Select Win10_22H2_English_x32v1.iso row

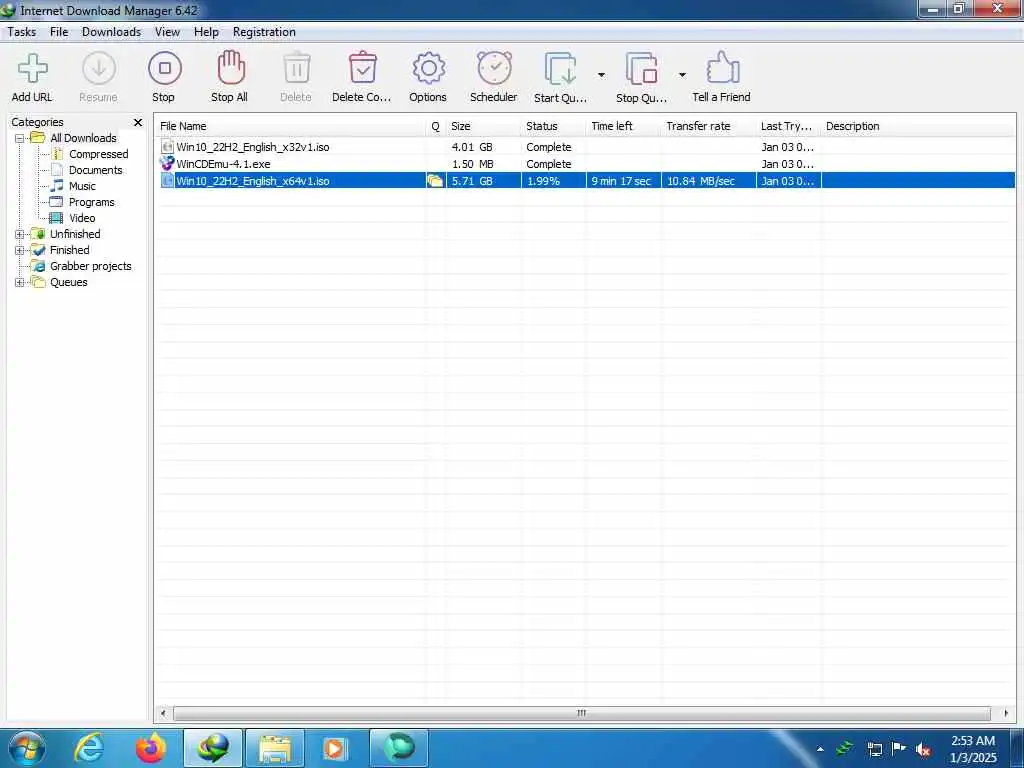pyautogui.click(x=586, y=147)
